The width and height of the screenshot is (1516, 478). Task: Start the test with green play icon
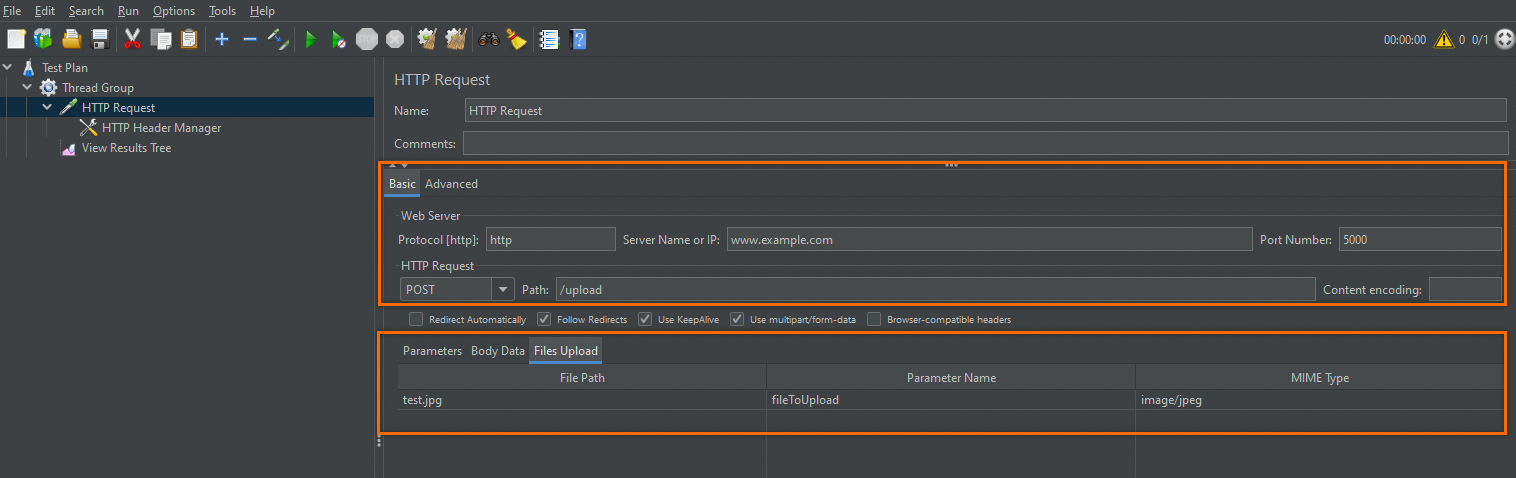[311, 39]
